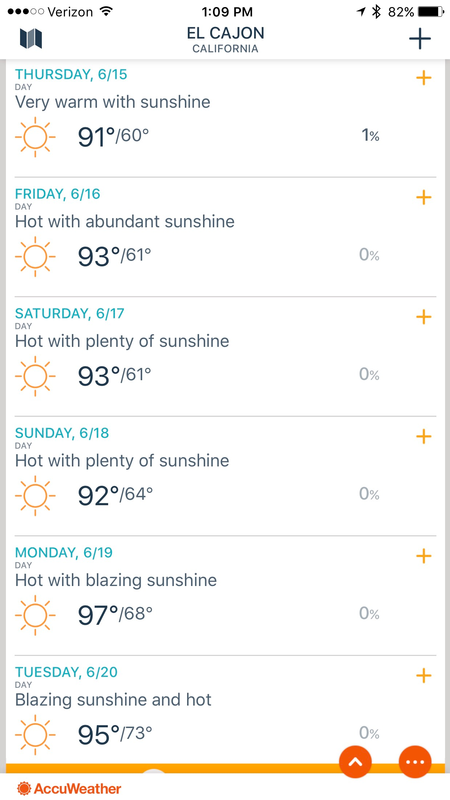Expand Sunday 6/18 forecast details

(x=423, y=436)
